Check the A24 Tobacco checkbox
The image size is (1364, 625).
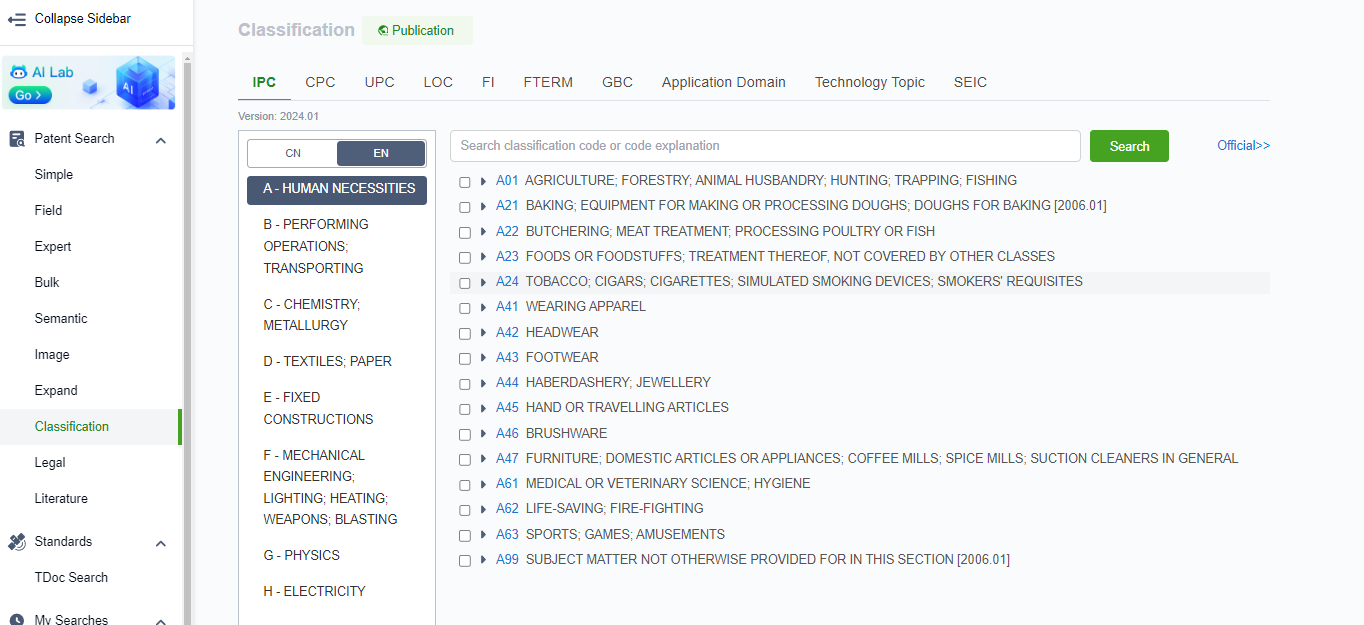click(465, 283)
